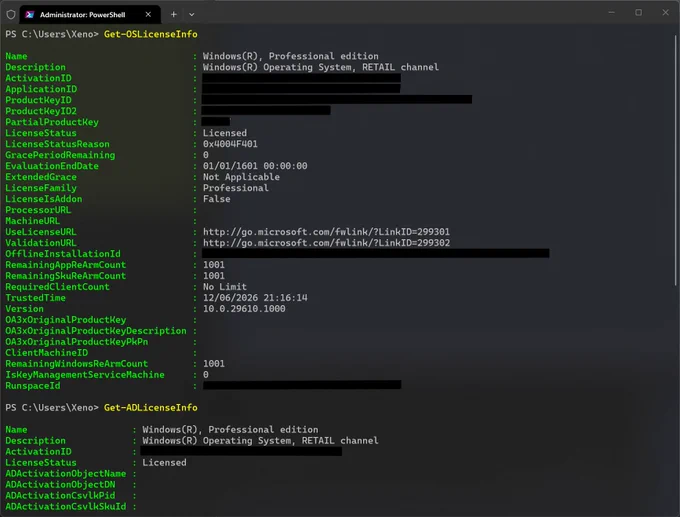Viewport: 680px width, 517px height.
Task: Click the ADActivationObjectDN label
Action: pyautogui.click(x=60, y=484)
